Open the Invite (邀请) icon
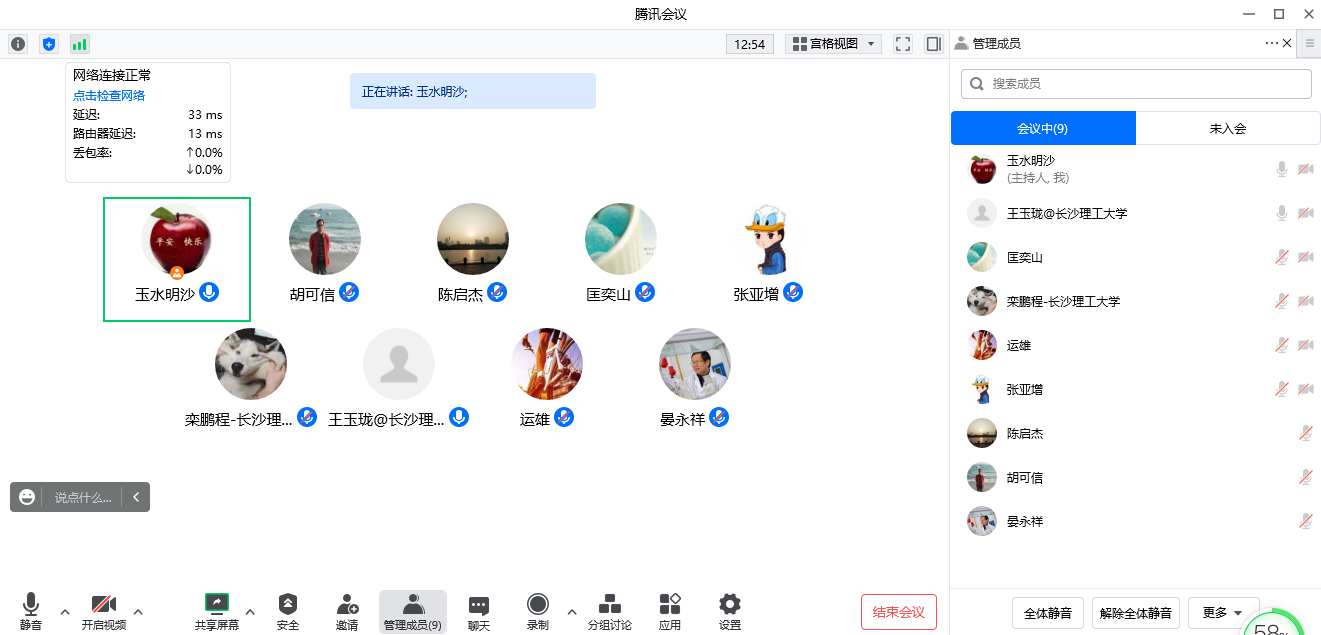 point(347,611)
